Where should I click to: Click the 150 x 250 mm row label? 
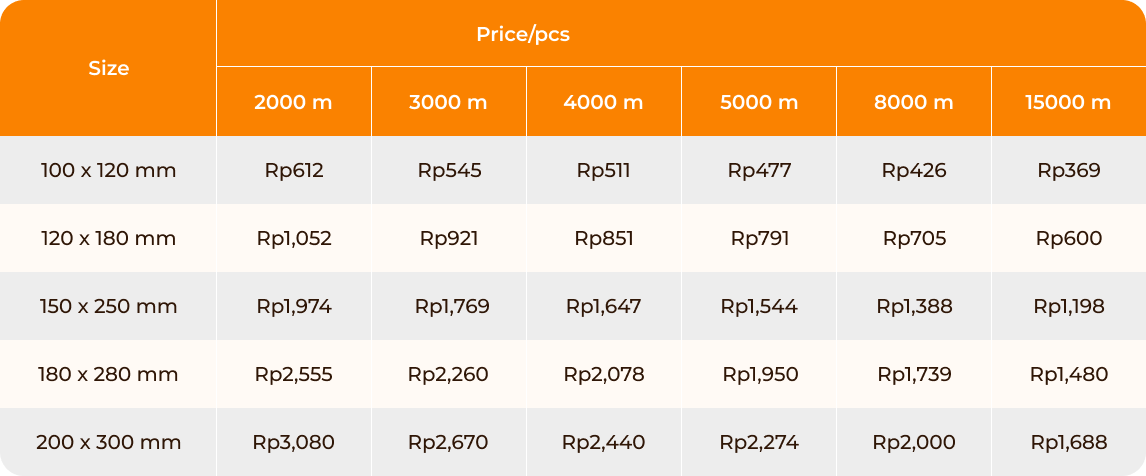coord(108,306)
